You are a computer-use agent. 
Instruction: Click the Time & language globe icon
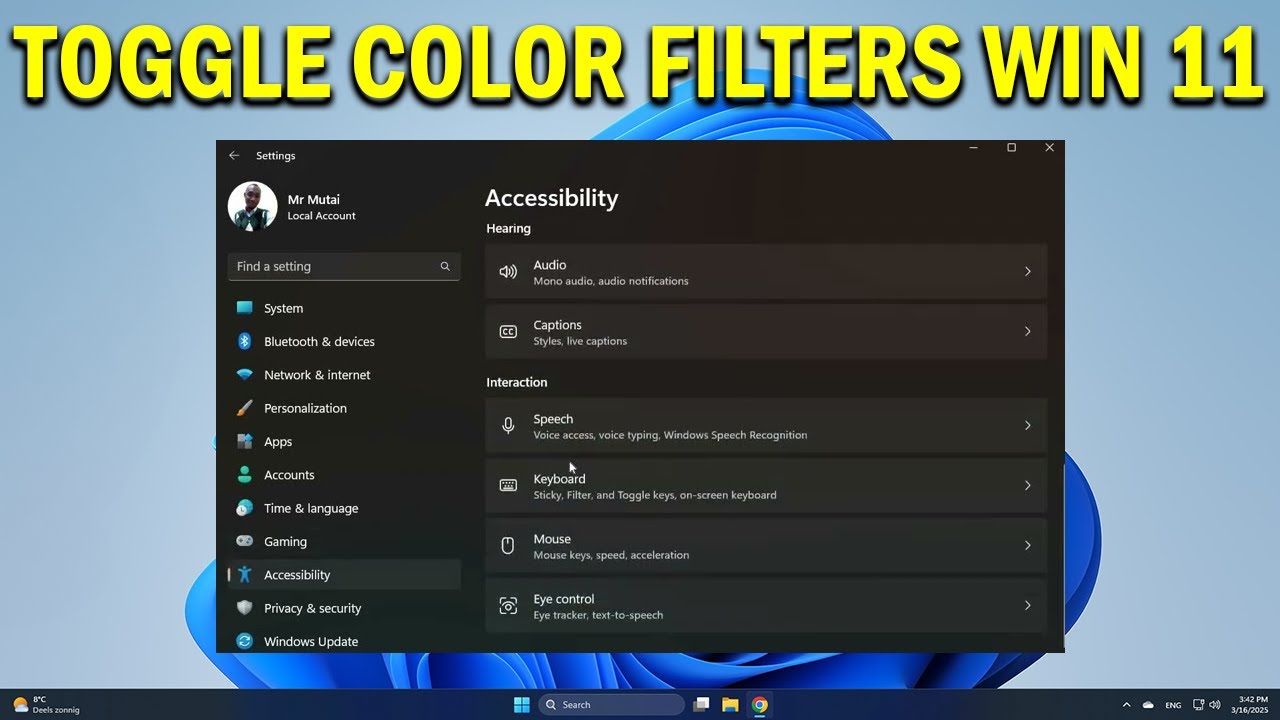pyautogui.click(x=244, y=508)
